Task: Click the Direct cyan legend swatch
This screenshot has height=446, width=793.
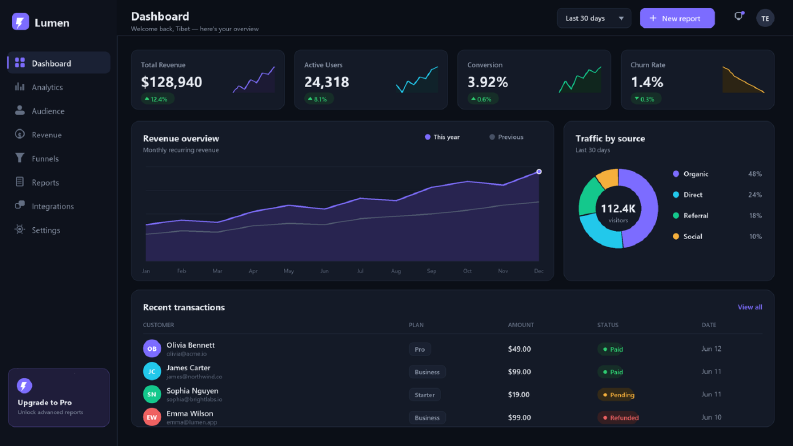Action: click(x=676, y=194)
